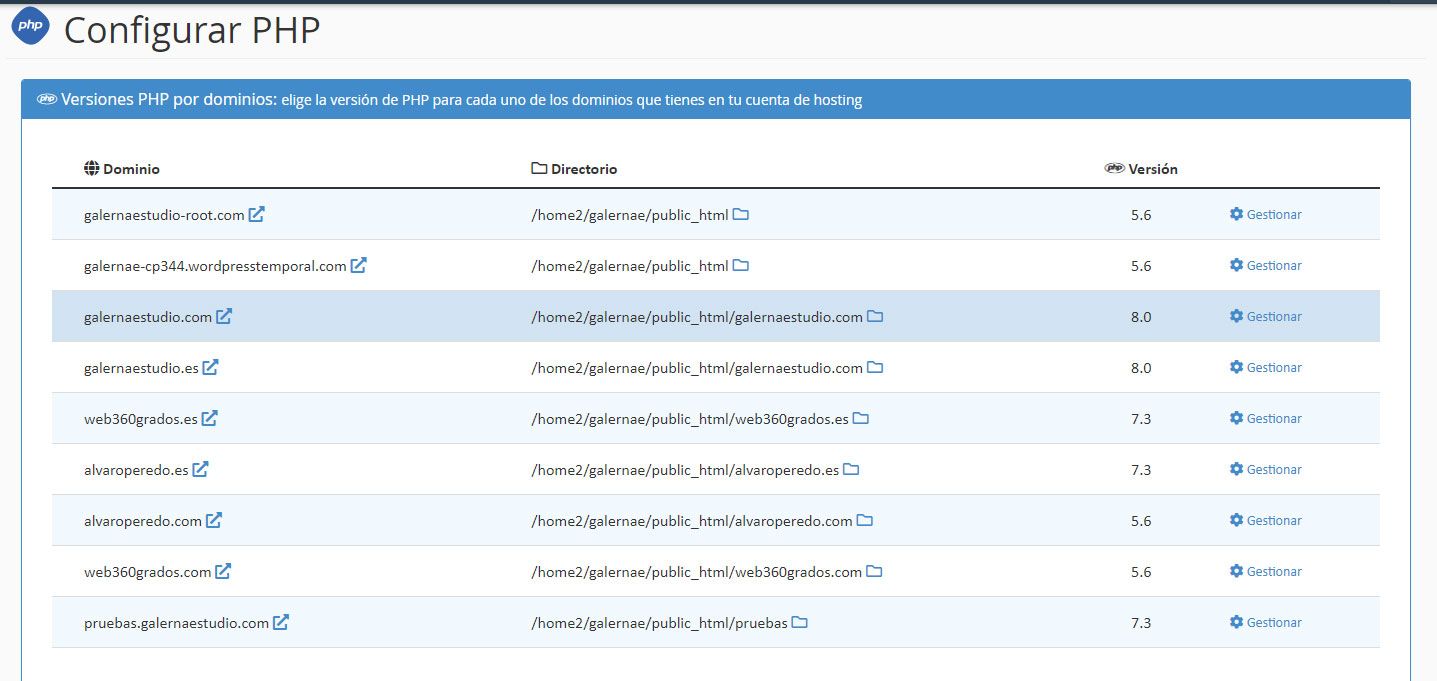Open external link icon for galernaestudio.es
Viewport: 1437px width, 681px height.
211,367
